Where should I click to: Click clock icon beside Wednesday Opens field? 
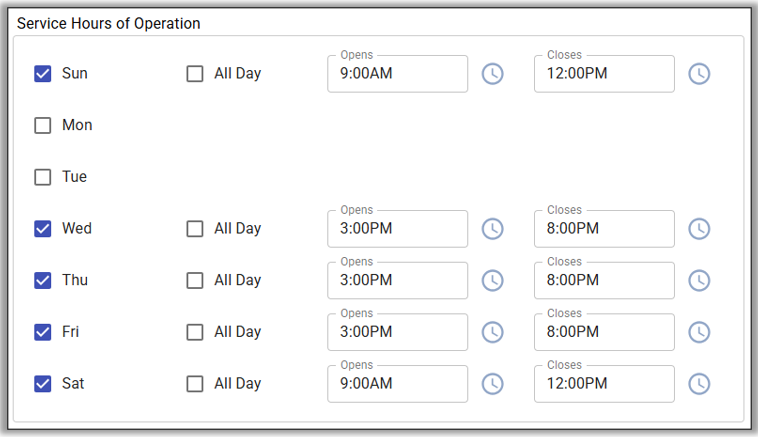492,229
